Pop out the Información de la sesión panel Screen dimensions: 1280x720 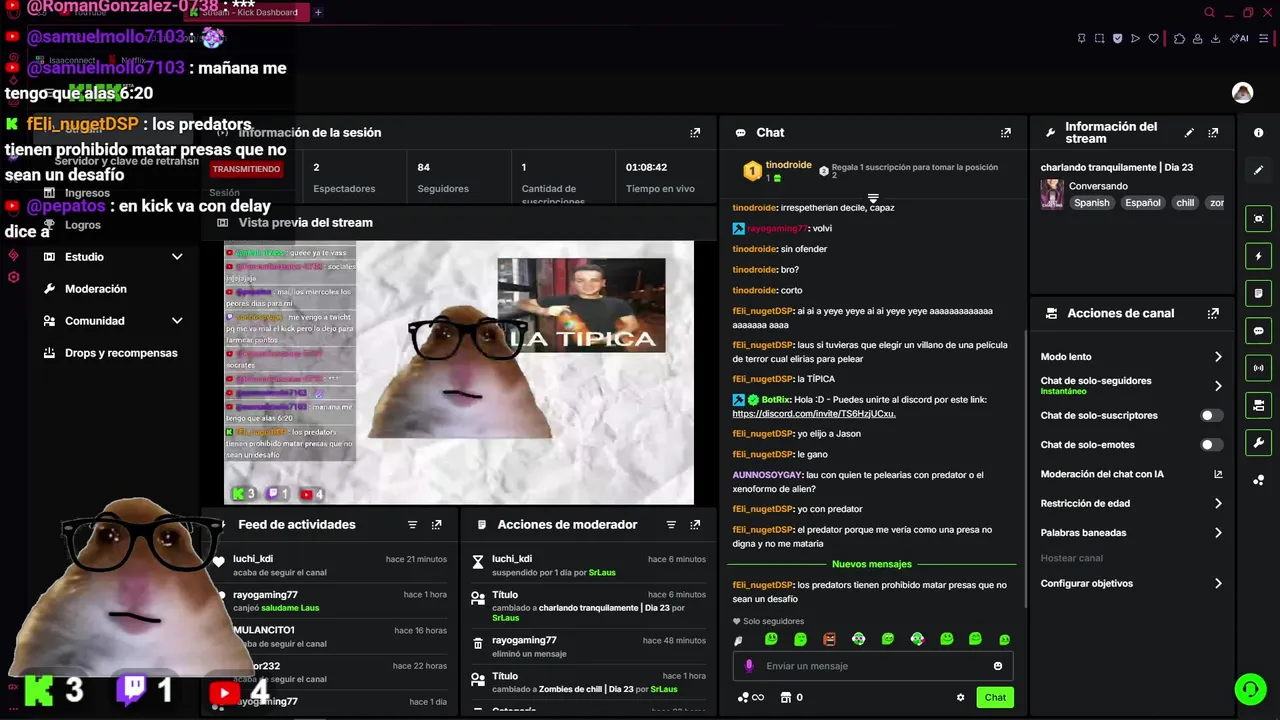pos(695,133)
